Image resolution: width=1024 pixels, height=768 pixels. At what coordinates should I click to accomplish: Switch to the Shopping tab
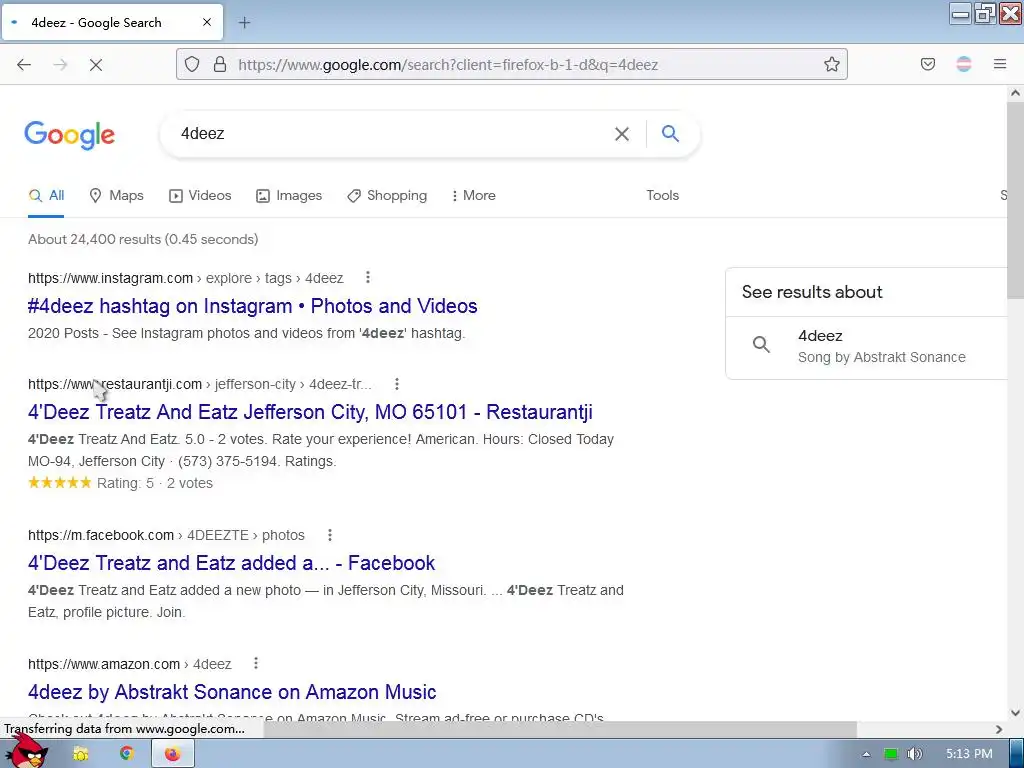pyautogui.click(x=387, y=195)
